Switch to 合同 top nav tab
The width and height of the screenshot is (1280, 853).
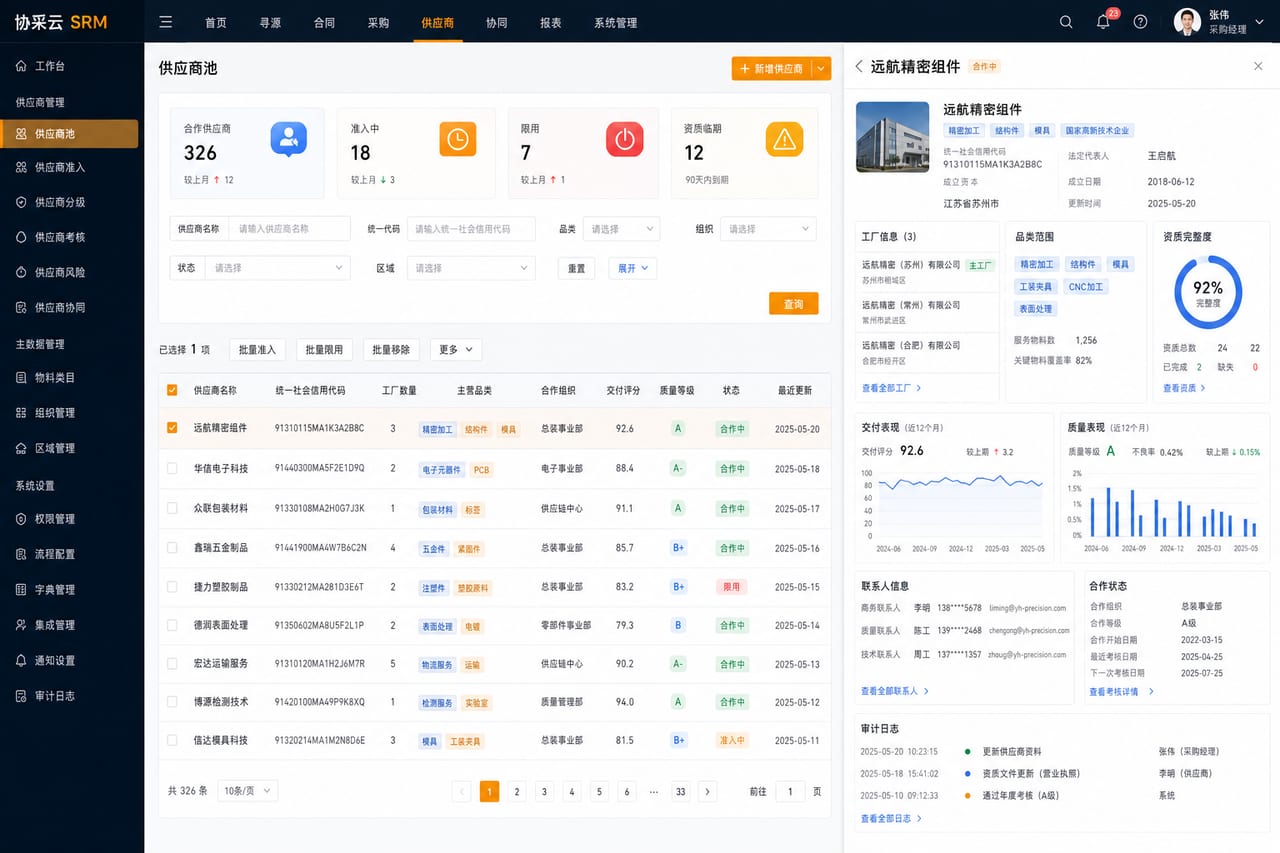tap(324, 22)
